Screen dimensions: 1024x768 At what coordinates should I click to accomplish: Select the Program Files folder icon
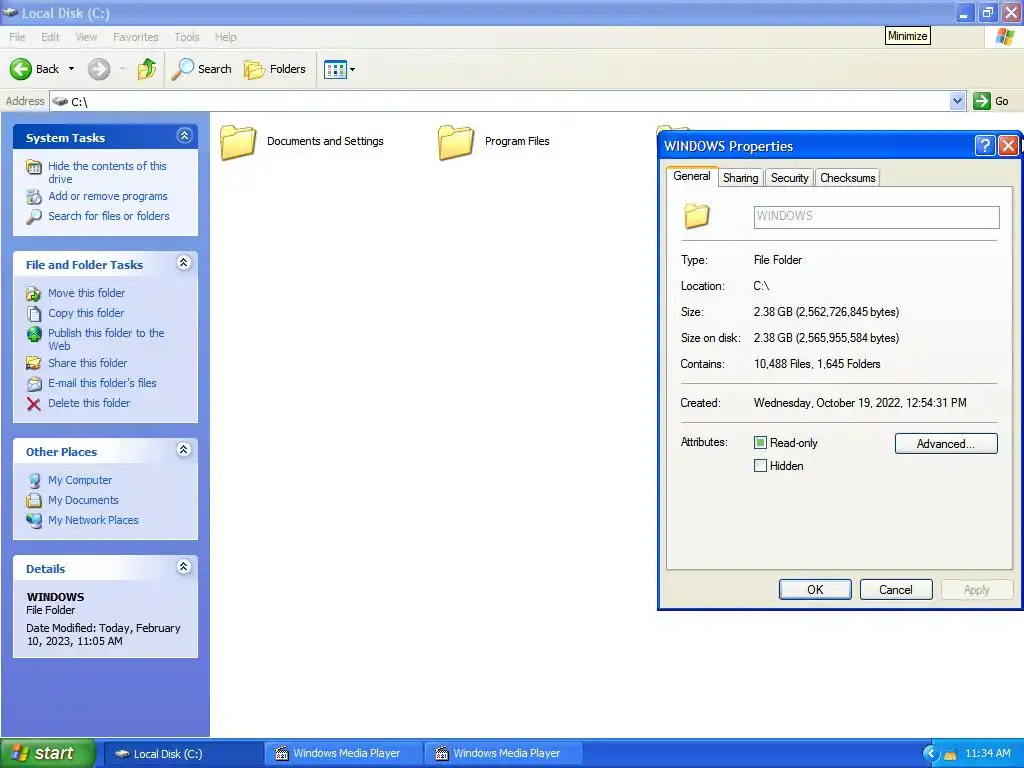click(x=456, y=142)
